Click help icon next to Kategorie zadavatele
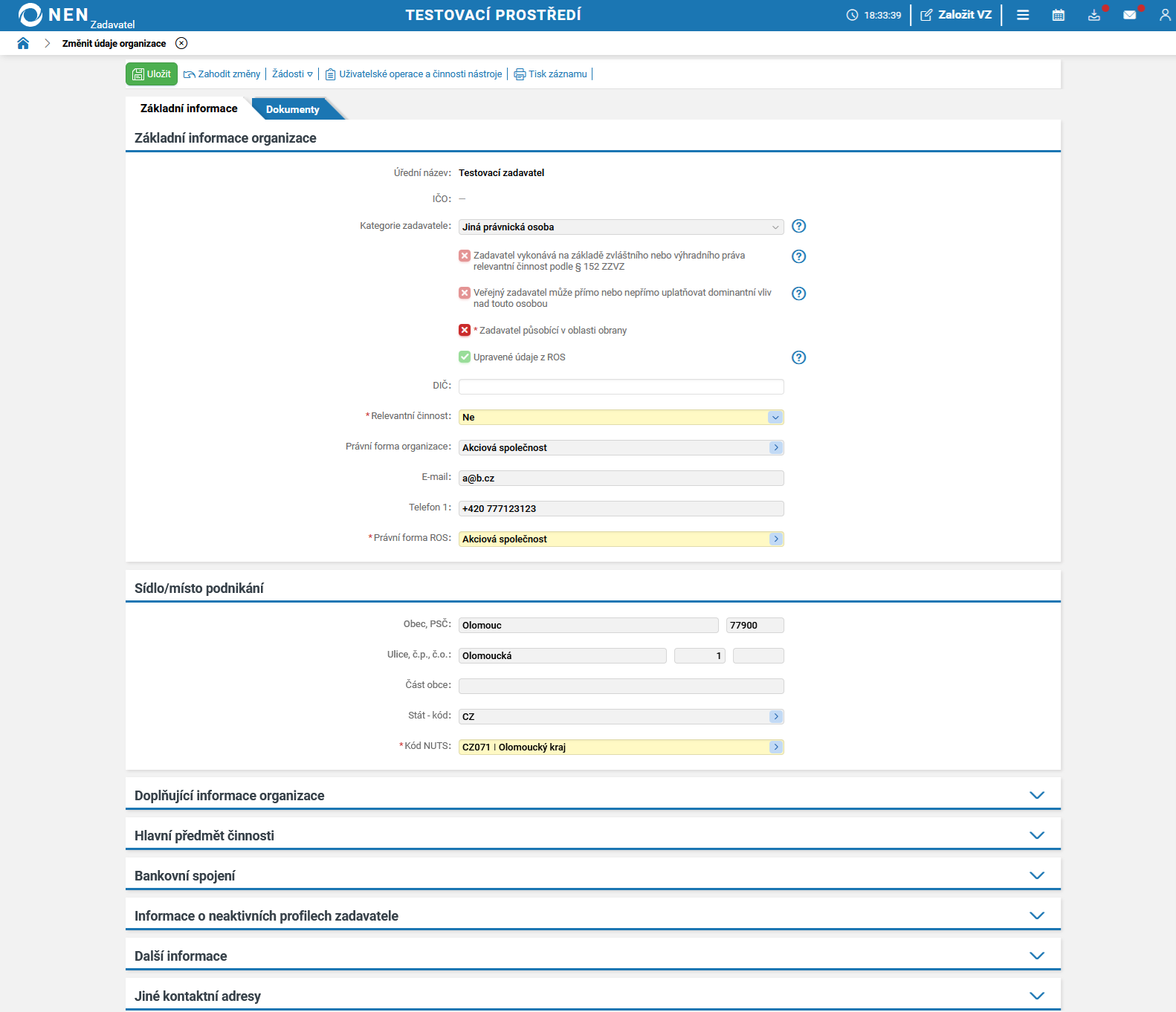Image resolution: width=1176 pixels, height=1012 pixels. (798, 227)
